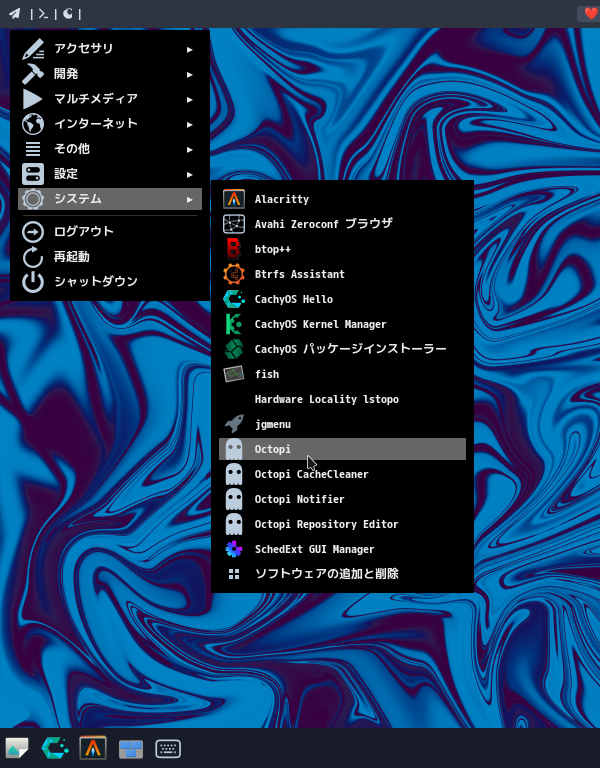Open the インターネット menu category
Image resolution: width=600 pixels, height=768 pixels.
(x=110, y=124)
